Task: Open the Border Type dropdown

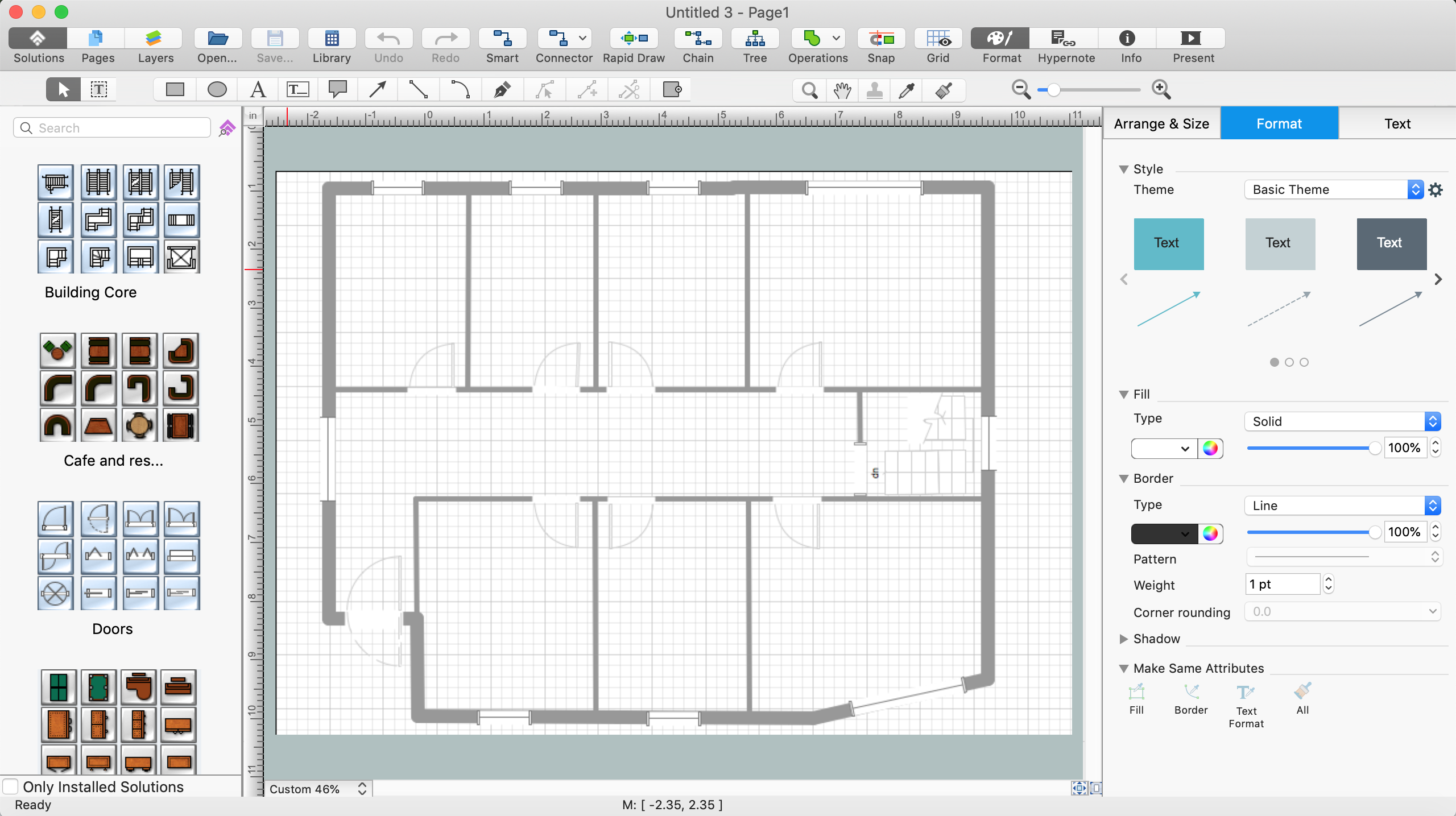Action: click(1340, 504)
